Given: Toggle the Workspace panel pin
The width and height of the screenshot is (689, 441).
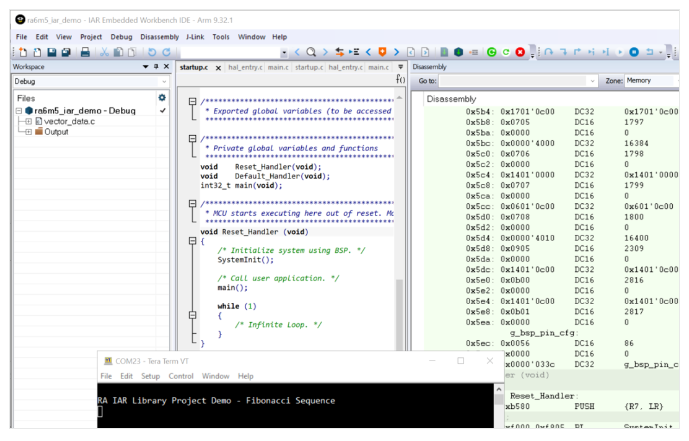Looking at the screenshot, I should tap(156, 66).
